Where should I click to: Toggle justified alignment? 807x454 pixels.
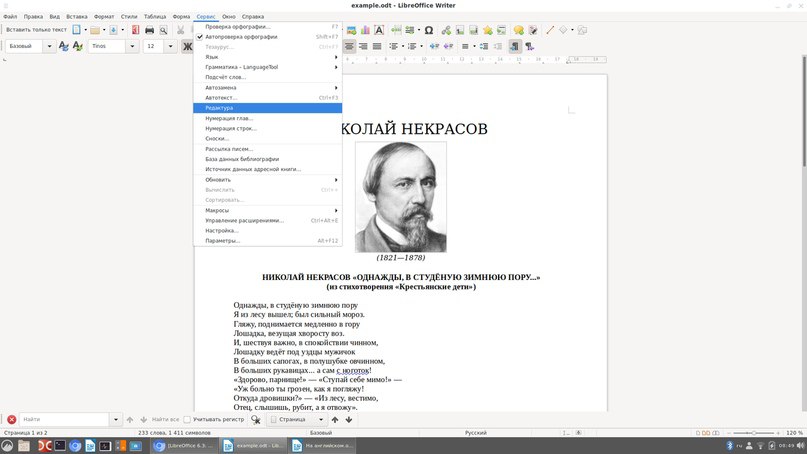point(377,46)
